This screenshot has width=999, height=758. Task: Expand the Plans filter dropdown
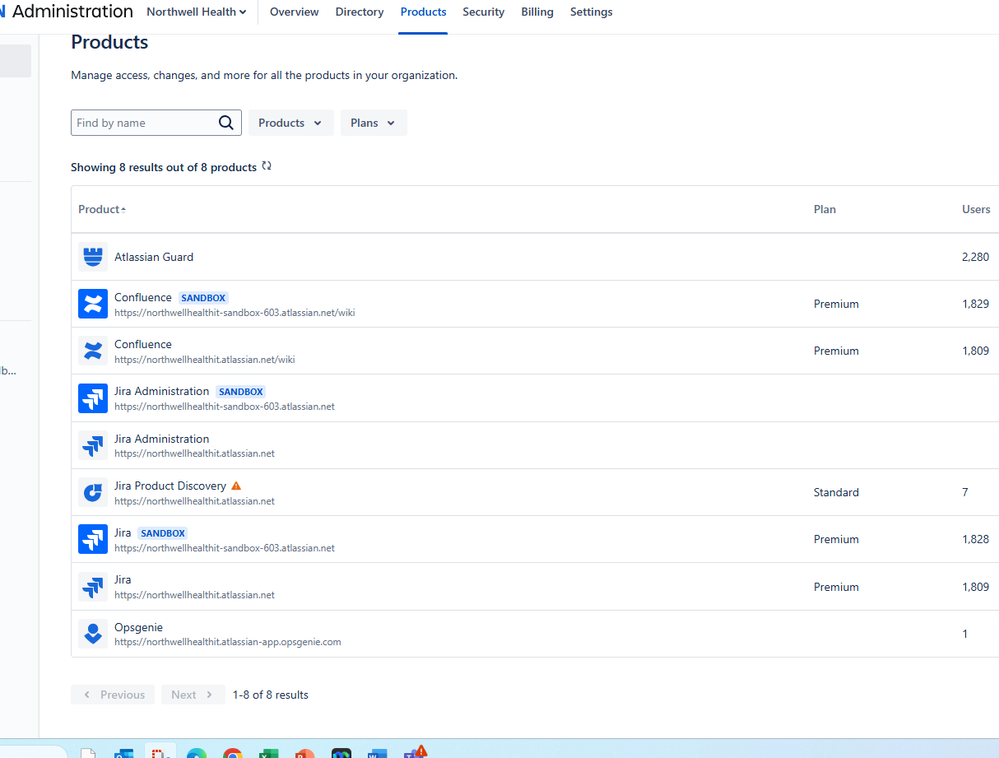pos(373,123)
